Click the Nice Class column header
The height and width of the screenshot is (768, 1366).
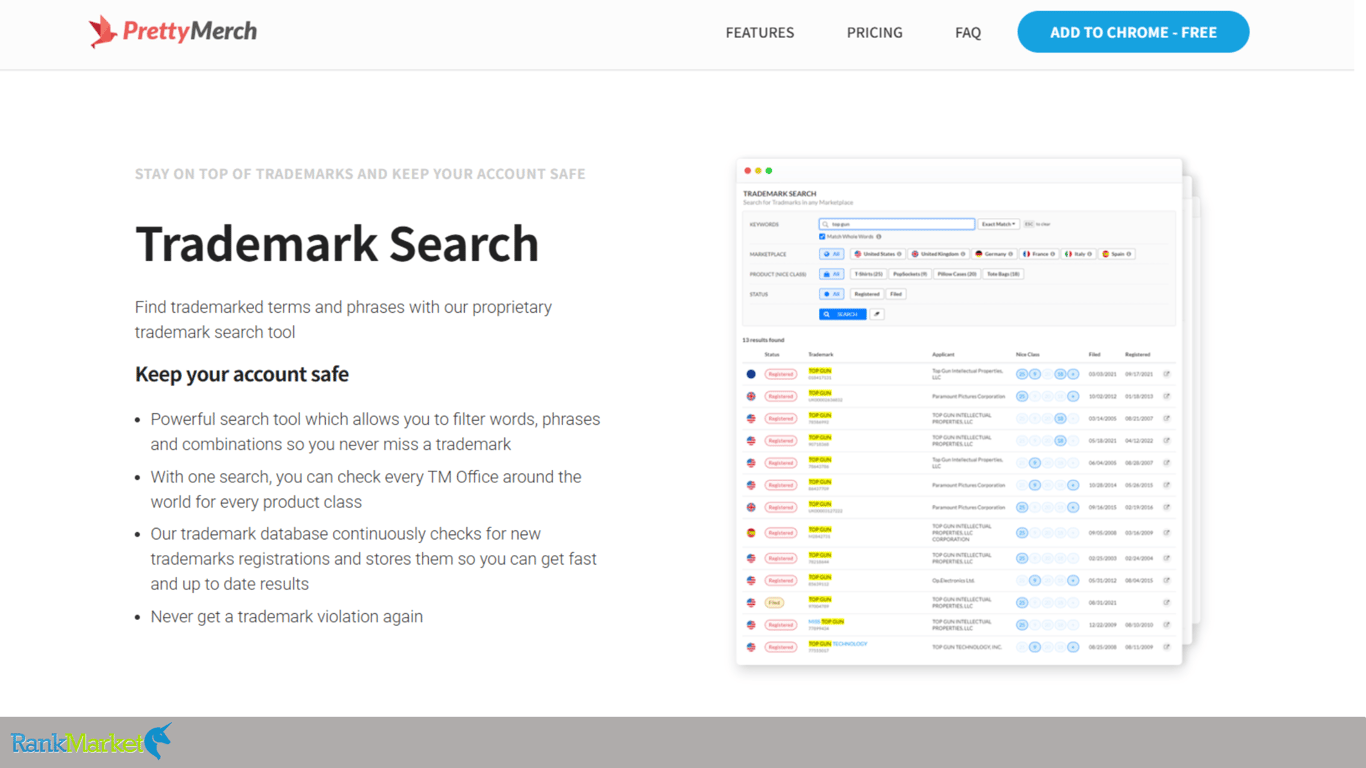coord(1027,354)
